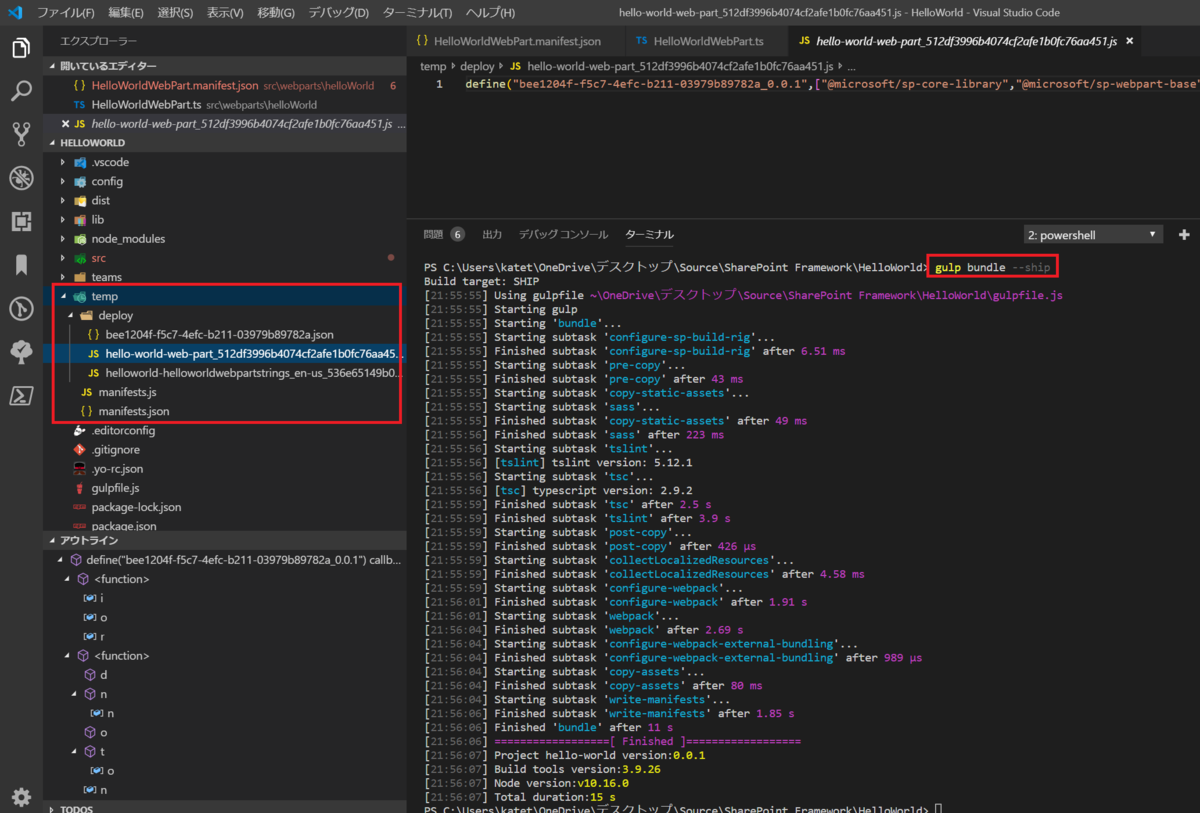Open the Manage gear in the activity bar

(x=21, y=797)
